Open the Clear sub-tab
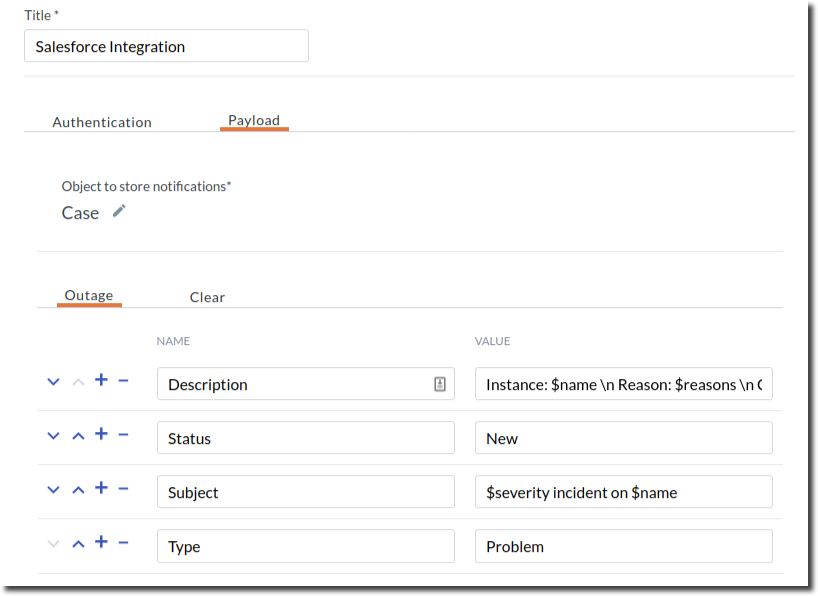Viewport: 818px width, 596px height. 207,297
